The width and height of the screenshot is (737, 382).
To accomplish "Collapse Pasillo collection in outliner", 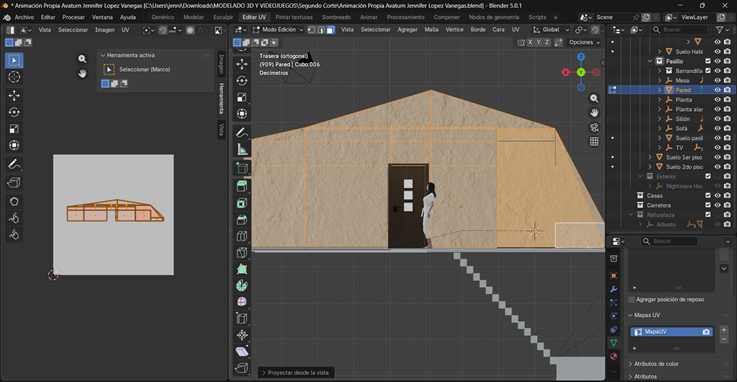I will tap(650, 61).
